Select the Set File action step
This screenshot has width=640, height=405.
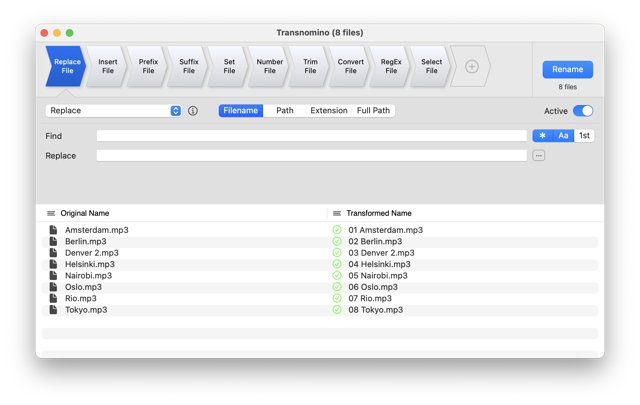point(229,66)
